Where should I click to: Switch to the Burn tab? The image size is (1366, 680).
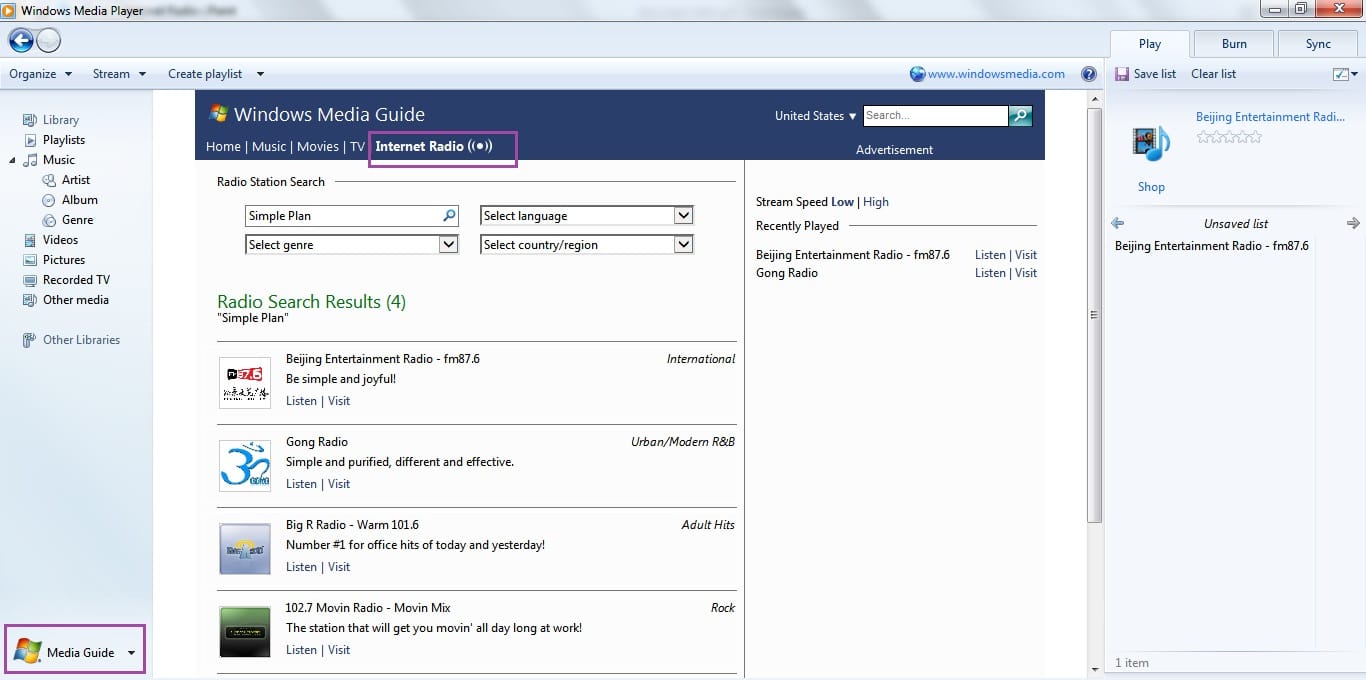pos(1234,44)
